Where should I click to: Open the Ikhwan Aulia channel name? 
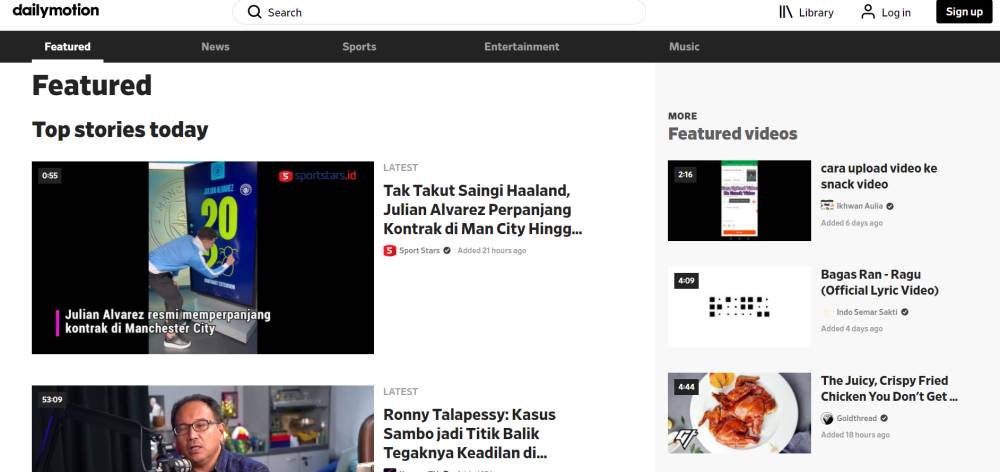click(x=860, y=206)
